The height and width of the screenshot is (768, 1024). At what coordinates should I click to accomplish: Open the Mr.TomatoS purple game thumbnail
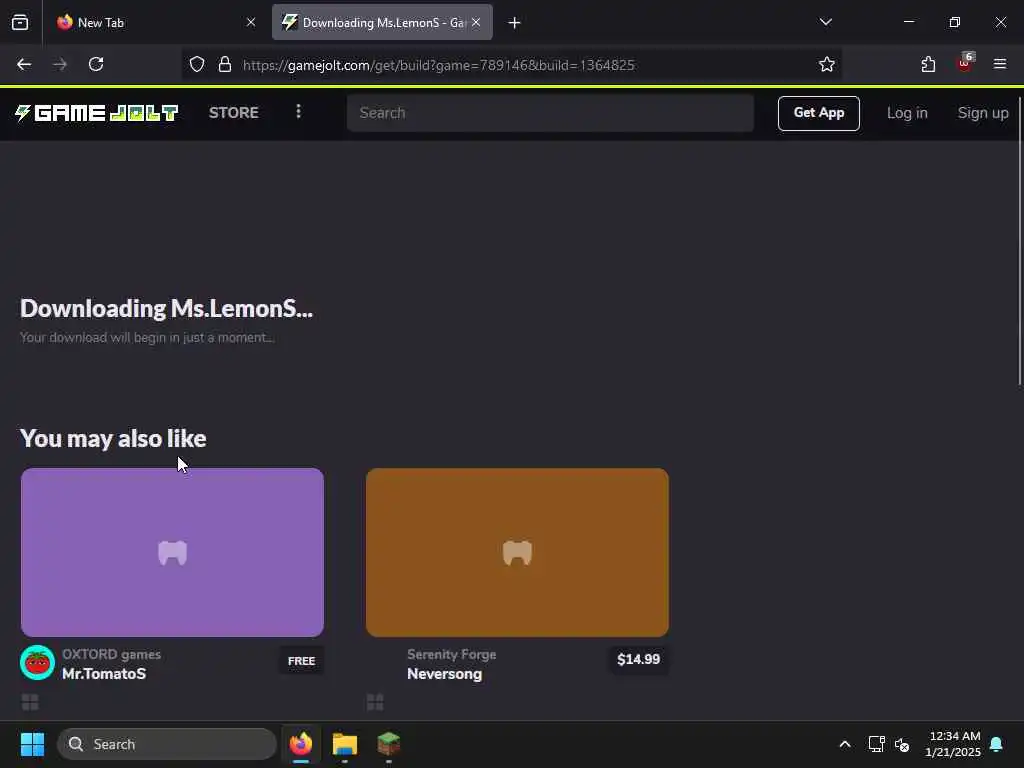172,552
